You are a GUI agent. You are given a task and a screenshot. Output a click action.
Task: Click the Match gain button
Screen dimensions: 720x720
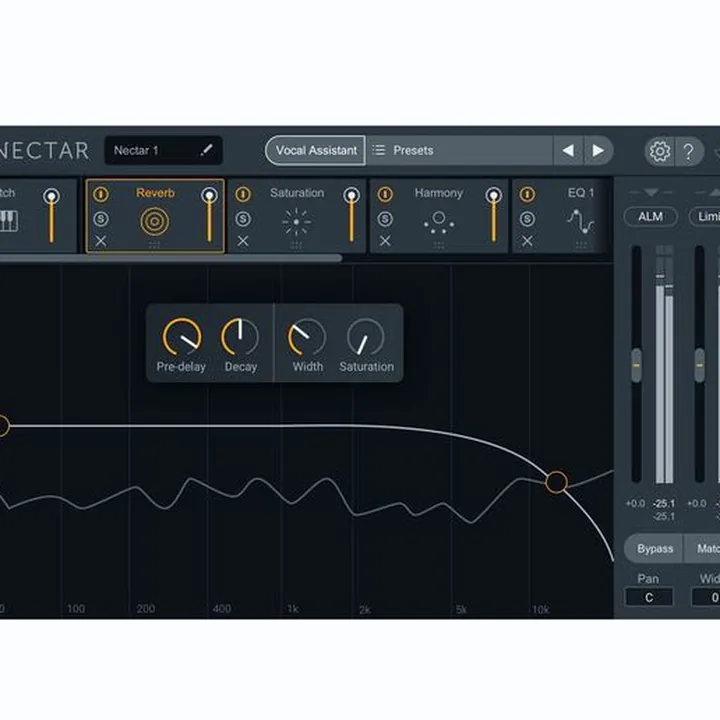coord(703,549)
